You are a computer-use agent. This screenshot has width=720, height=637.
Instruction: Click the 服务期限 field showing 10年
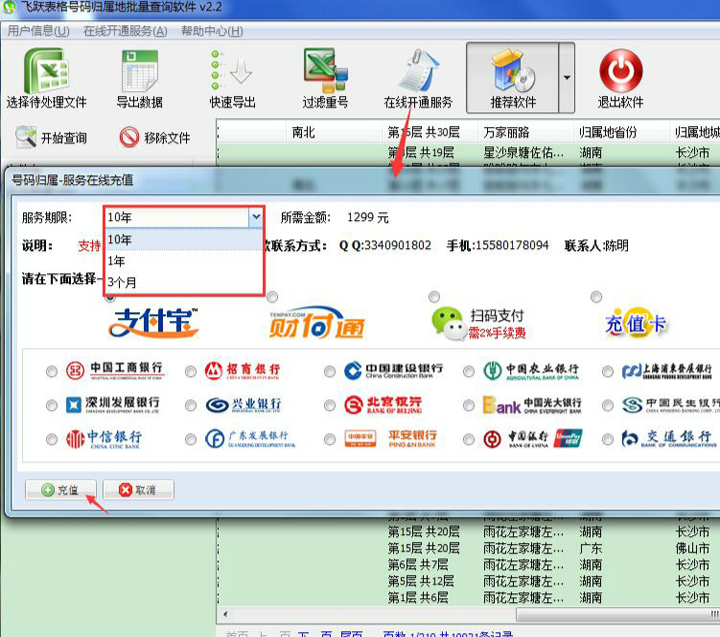[177, 217]
